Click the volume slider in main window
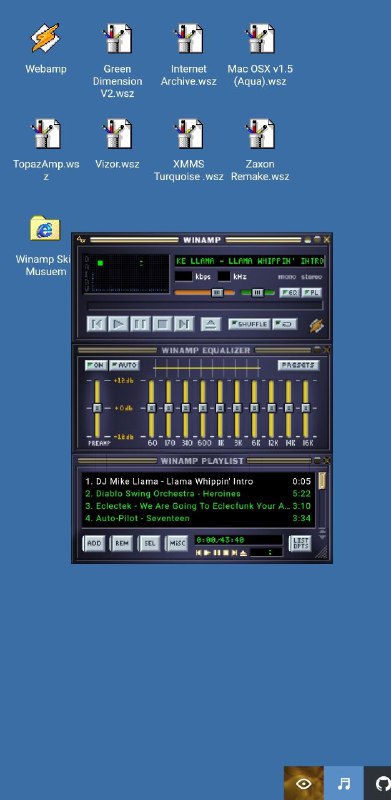Image resolution: width=391 pixels, height=800 pixels. pos(205,293)
